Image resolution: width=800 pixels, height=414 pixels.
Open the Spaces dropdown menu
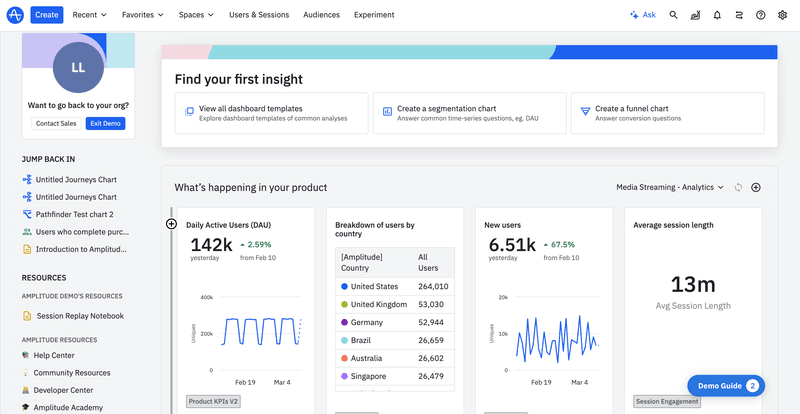[196, 15]
